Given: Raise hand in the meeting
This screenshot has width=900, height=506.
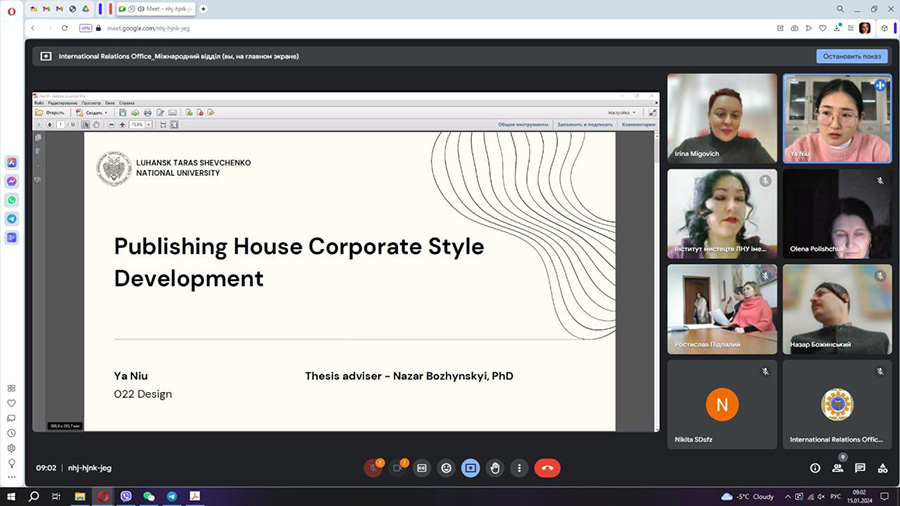Looking at the screenshot, I should click(x=495, y=467).
